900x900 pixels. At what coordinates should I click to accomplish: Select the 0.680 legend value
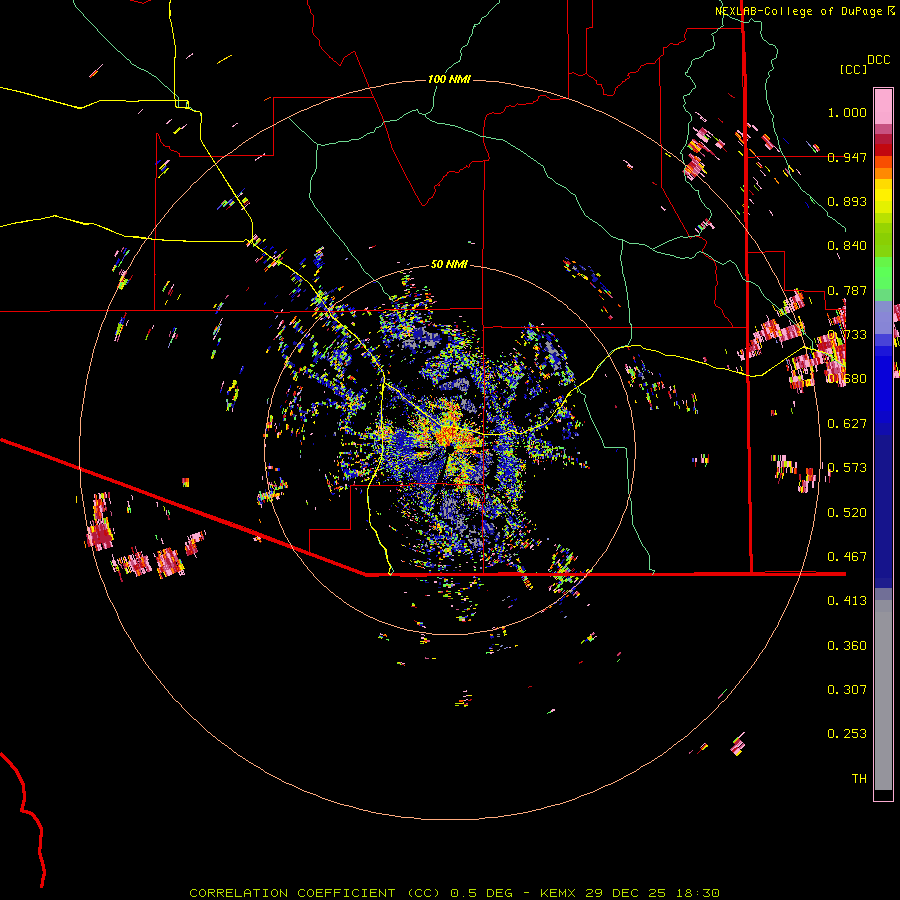pyautogui.click(x=847, y=379)
